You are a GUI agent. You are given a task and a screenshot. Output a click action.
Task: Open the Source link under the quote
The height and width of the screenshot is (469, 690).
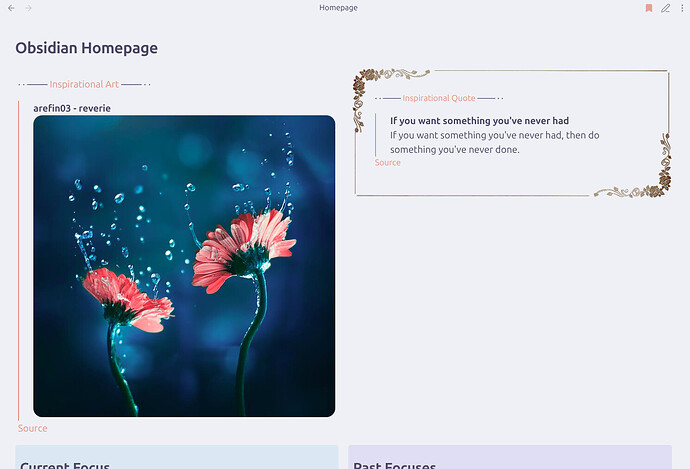tap(388, 162)
